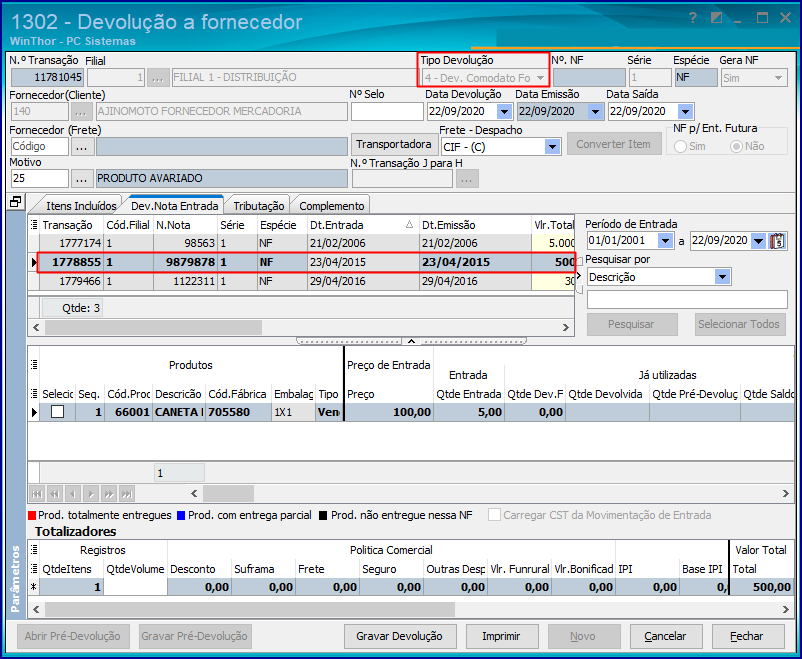Open the Produtos grid column chooser icon
This screenshot has height=659, width=802.
33,365
